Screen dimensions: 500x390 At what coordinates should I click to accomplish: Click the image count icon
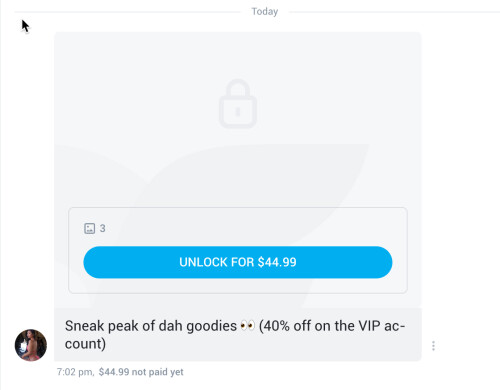89,228
